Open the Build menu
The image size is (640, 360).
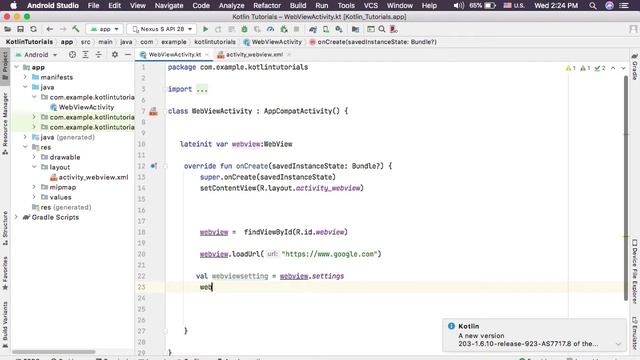[298, 5]
